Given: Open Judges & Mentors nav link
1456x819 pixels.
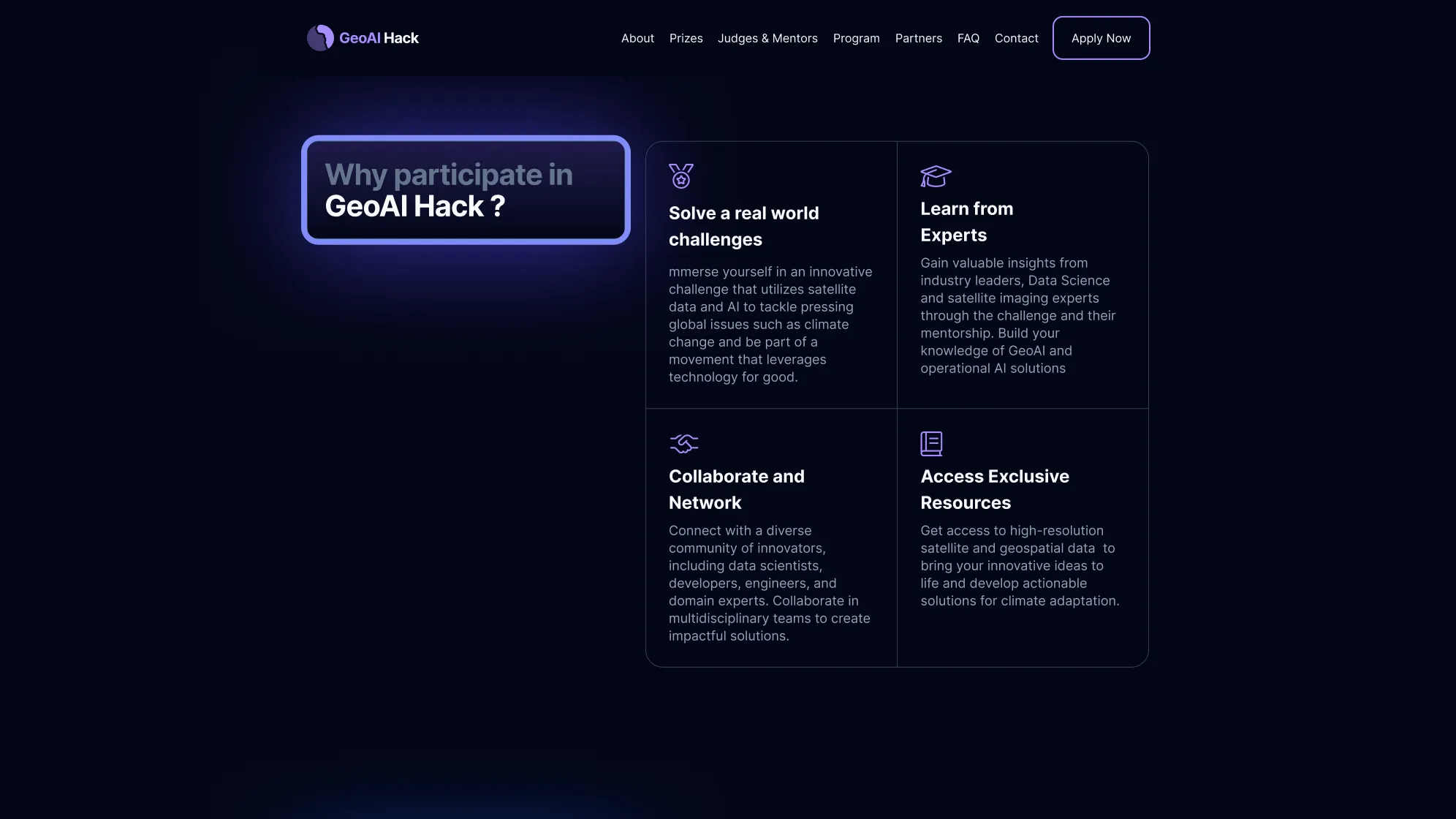Looking at the screenshot, I should tap(767, 38).
